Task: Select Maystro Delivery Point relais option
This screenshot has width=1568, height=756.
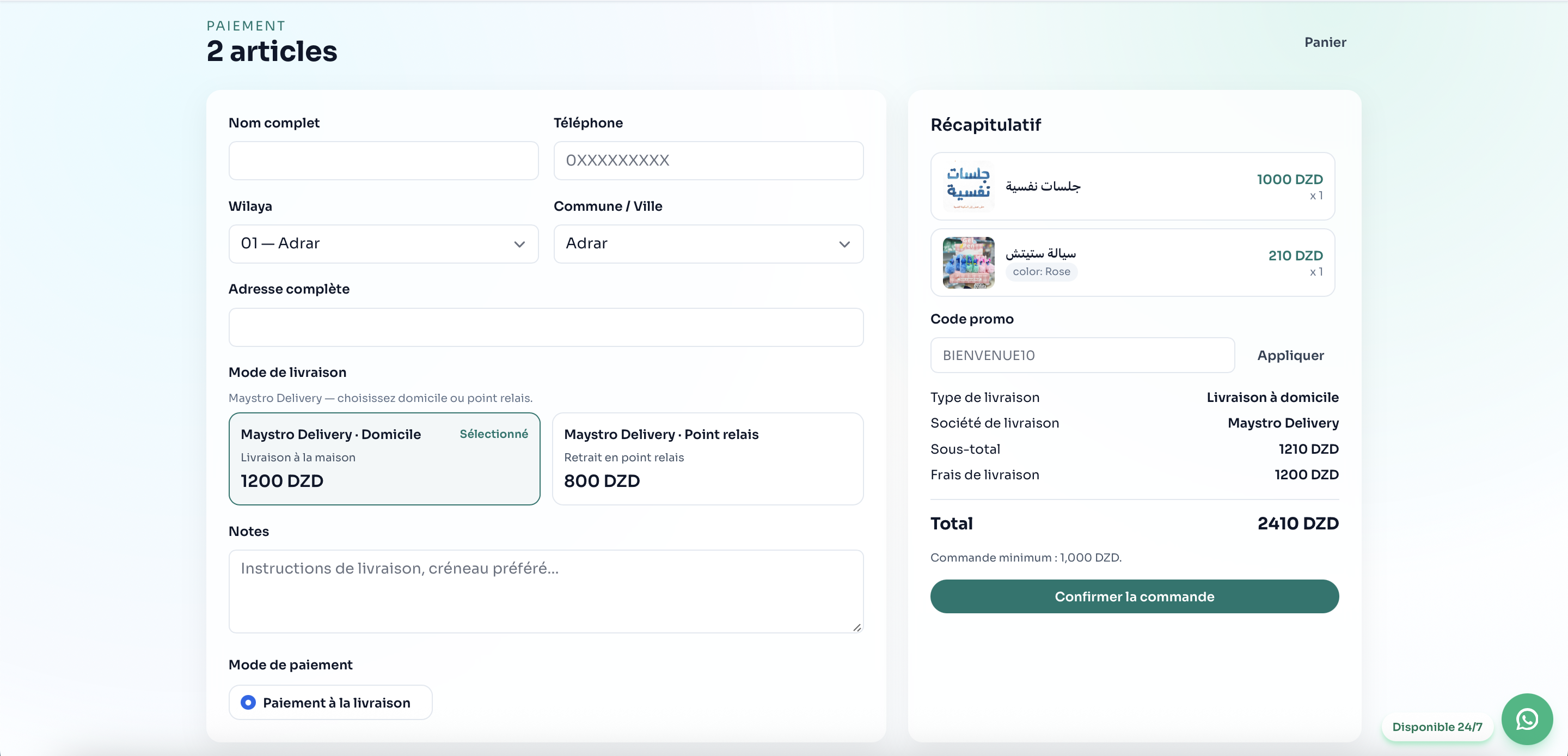Action: (x=708, y=459)
